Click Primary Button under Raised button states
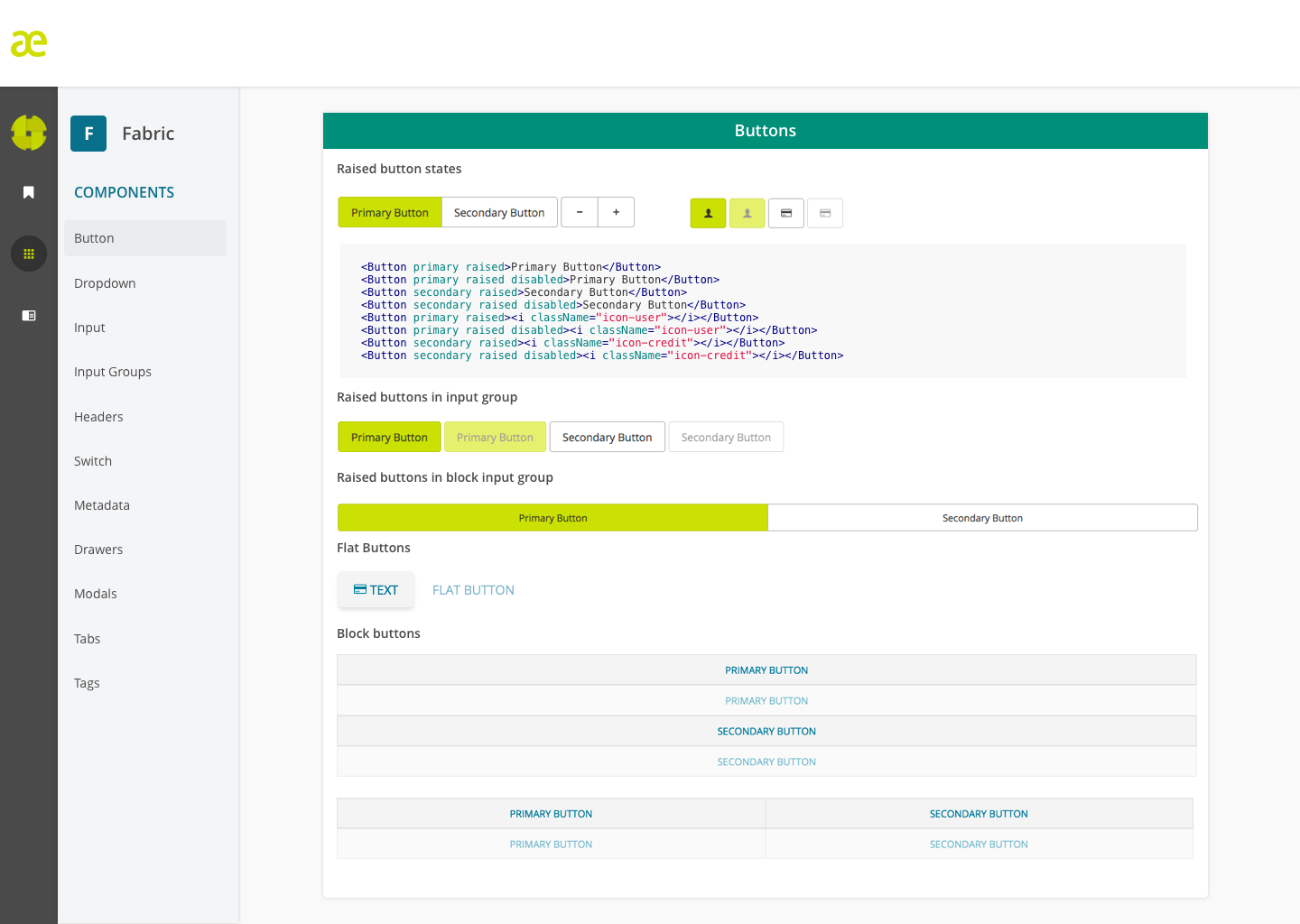 tap(390, 212)
